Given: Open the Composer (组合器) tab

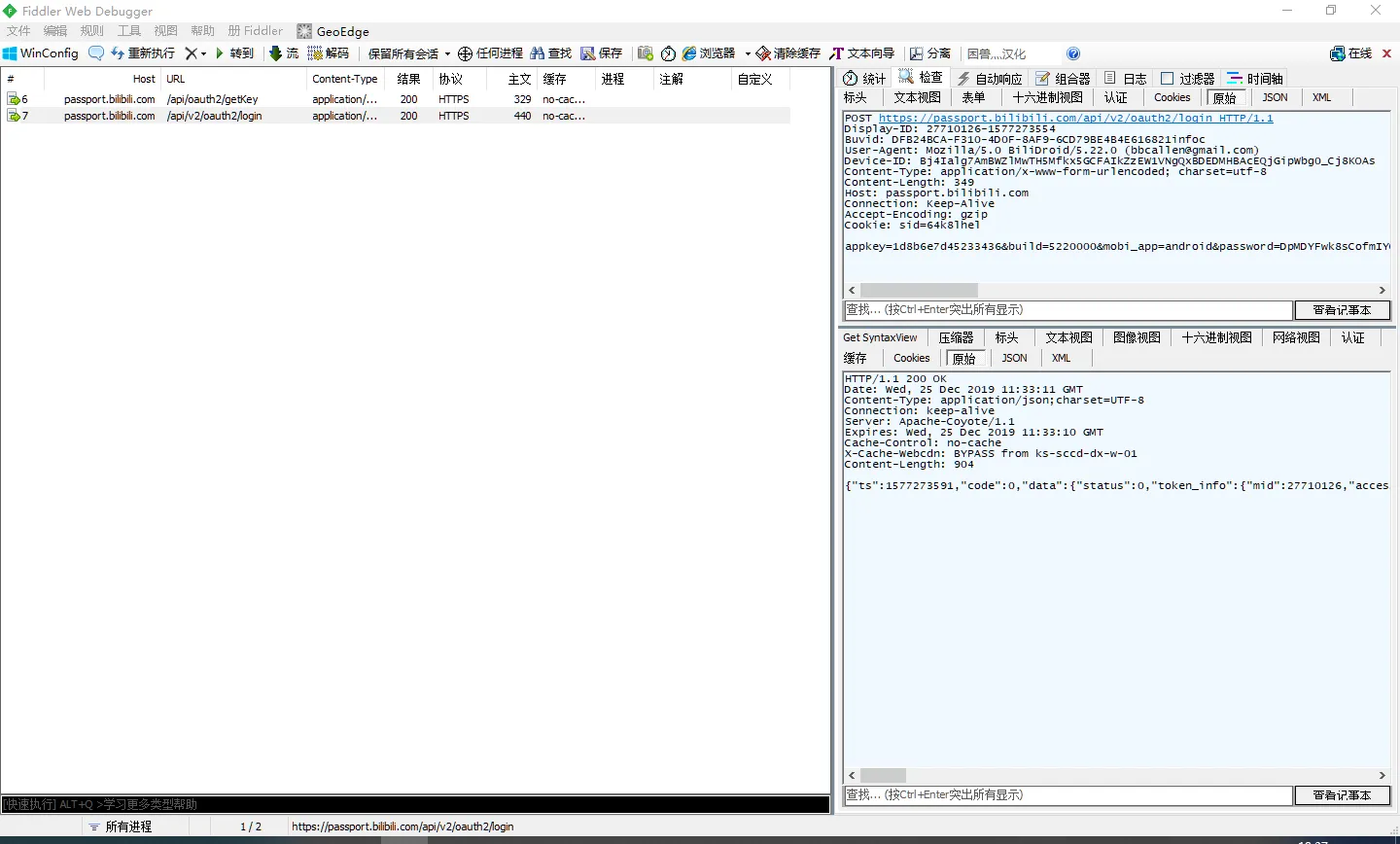Looking at the screenshot, I should [1063, 78].
